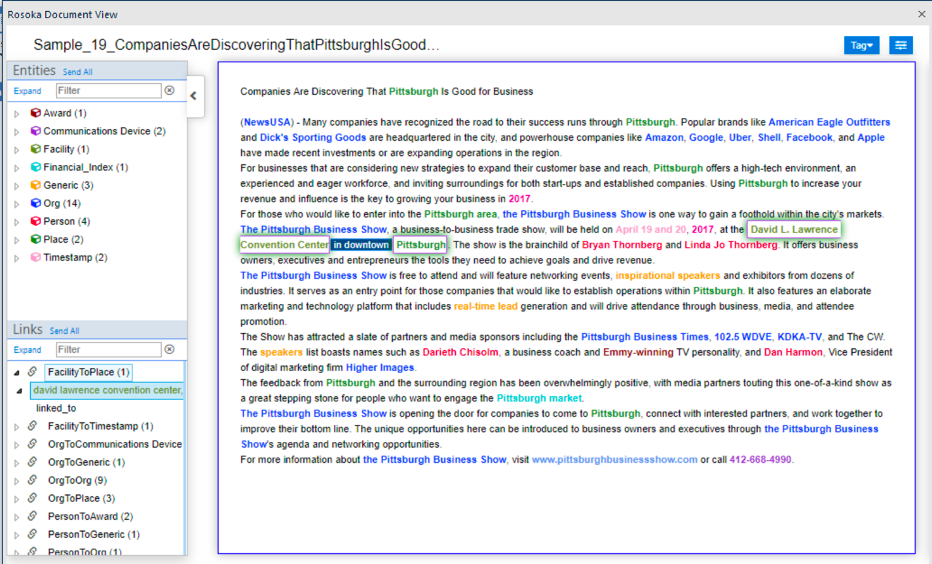Click the 'KDKA-TV' org text
This screenshot has height=564, width=932.
799,337
